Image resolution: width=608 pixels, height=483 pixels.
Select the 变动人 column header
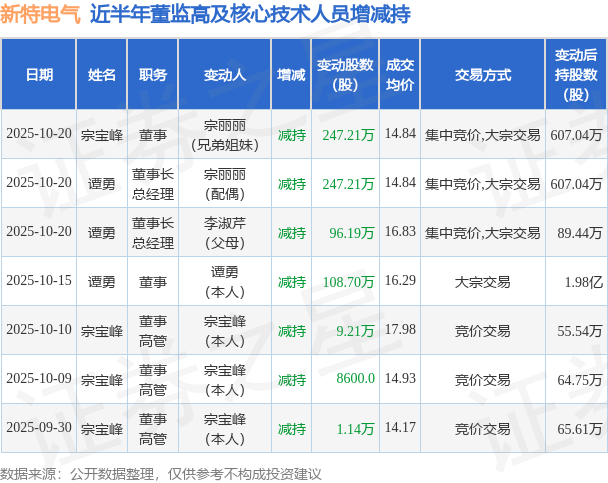point(225,74)
